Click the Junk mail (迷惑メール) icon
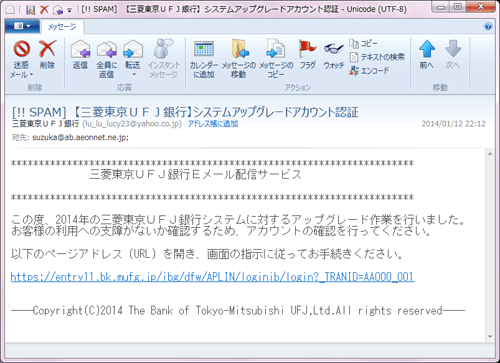This screenshot has width=500, height=363. [x=22, y=49]
